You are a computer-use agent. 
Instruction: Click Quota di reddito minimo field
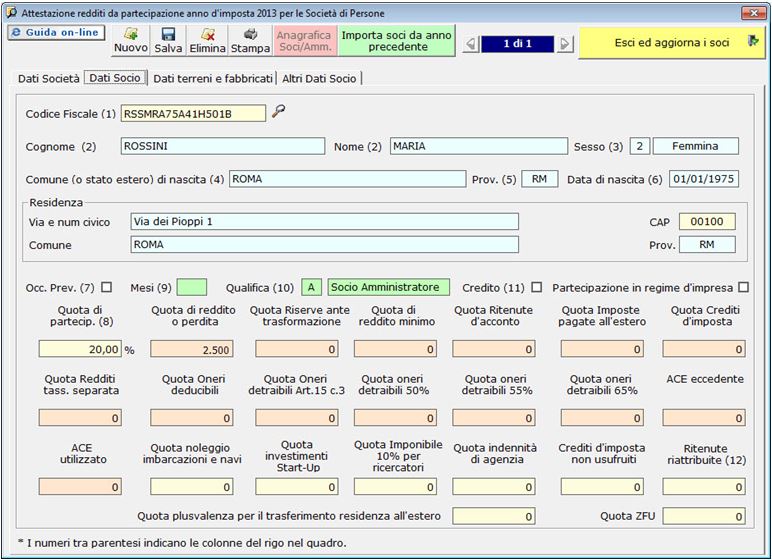[395, 349]
